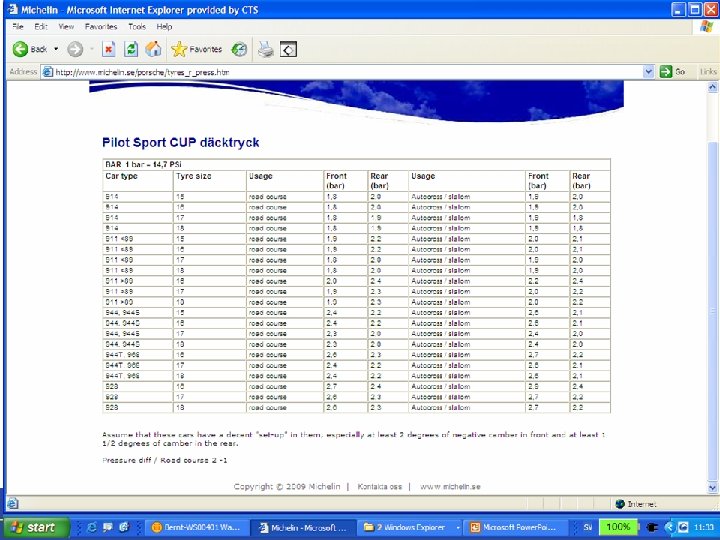Switch to the Bernt-WS00401 taskbar window
Image resolution: width=720 pixels, height=540 pixels.
click(197, 527)
